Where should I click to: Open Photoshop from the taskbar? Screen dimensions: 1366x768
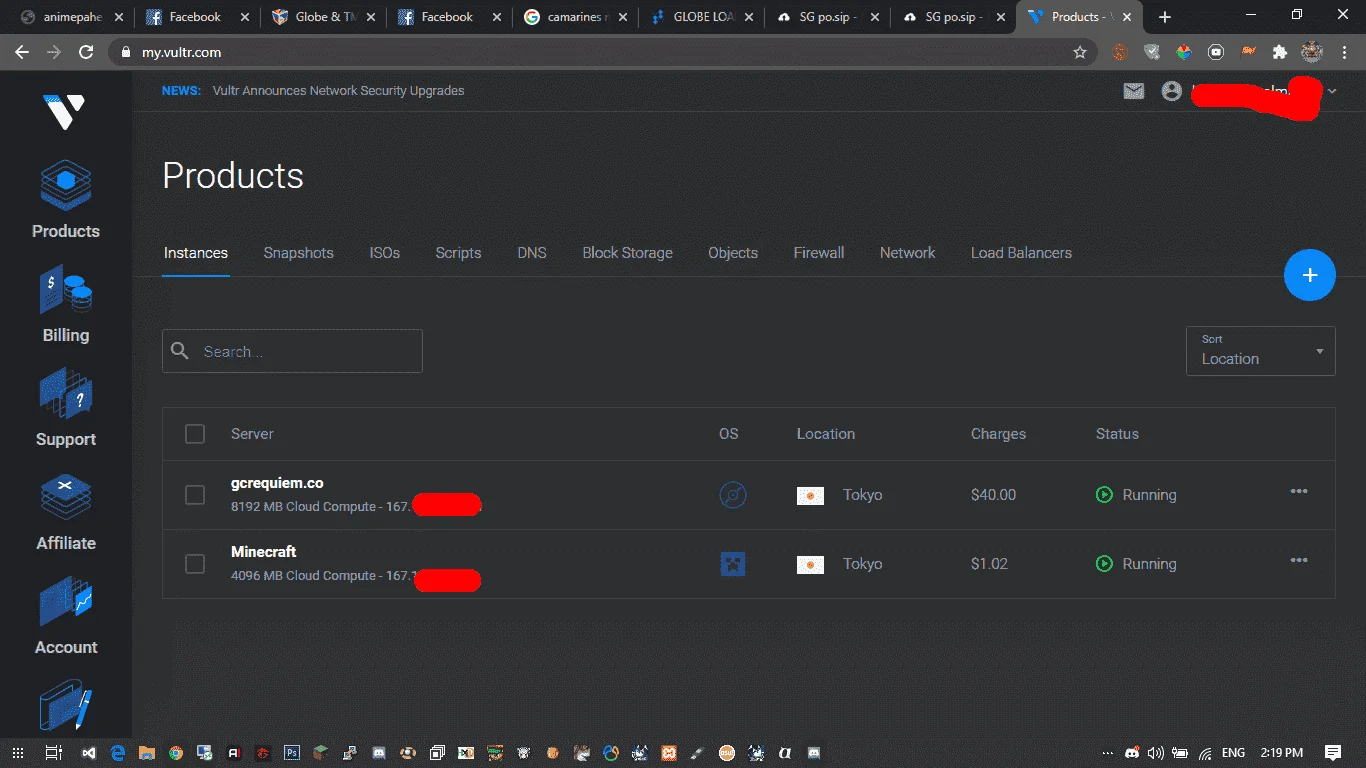[x=292, y=752]
